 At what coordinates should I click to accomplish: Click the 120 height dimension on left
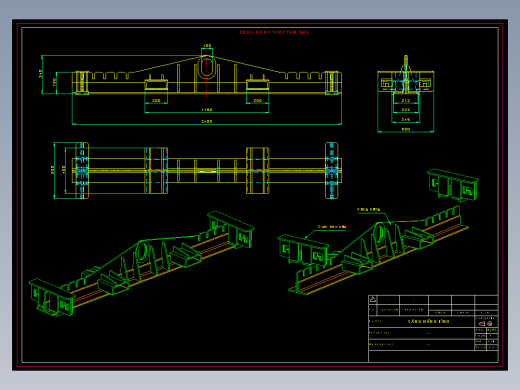[x=55, y=82]
